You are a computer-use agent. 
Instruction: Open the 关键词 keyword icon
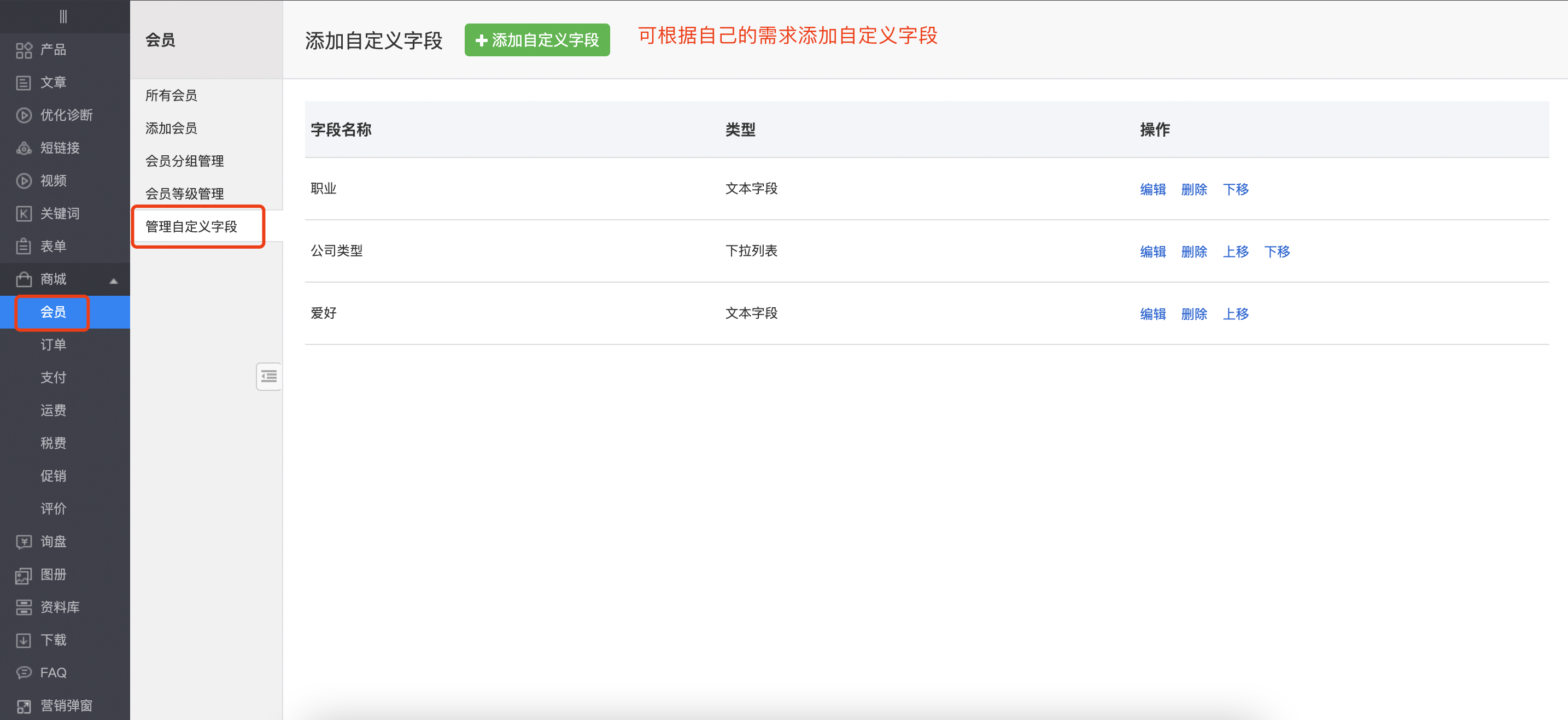pyautogui.click(x=24, y=214)
